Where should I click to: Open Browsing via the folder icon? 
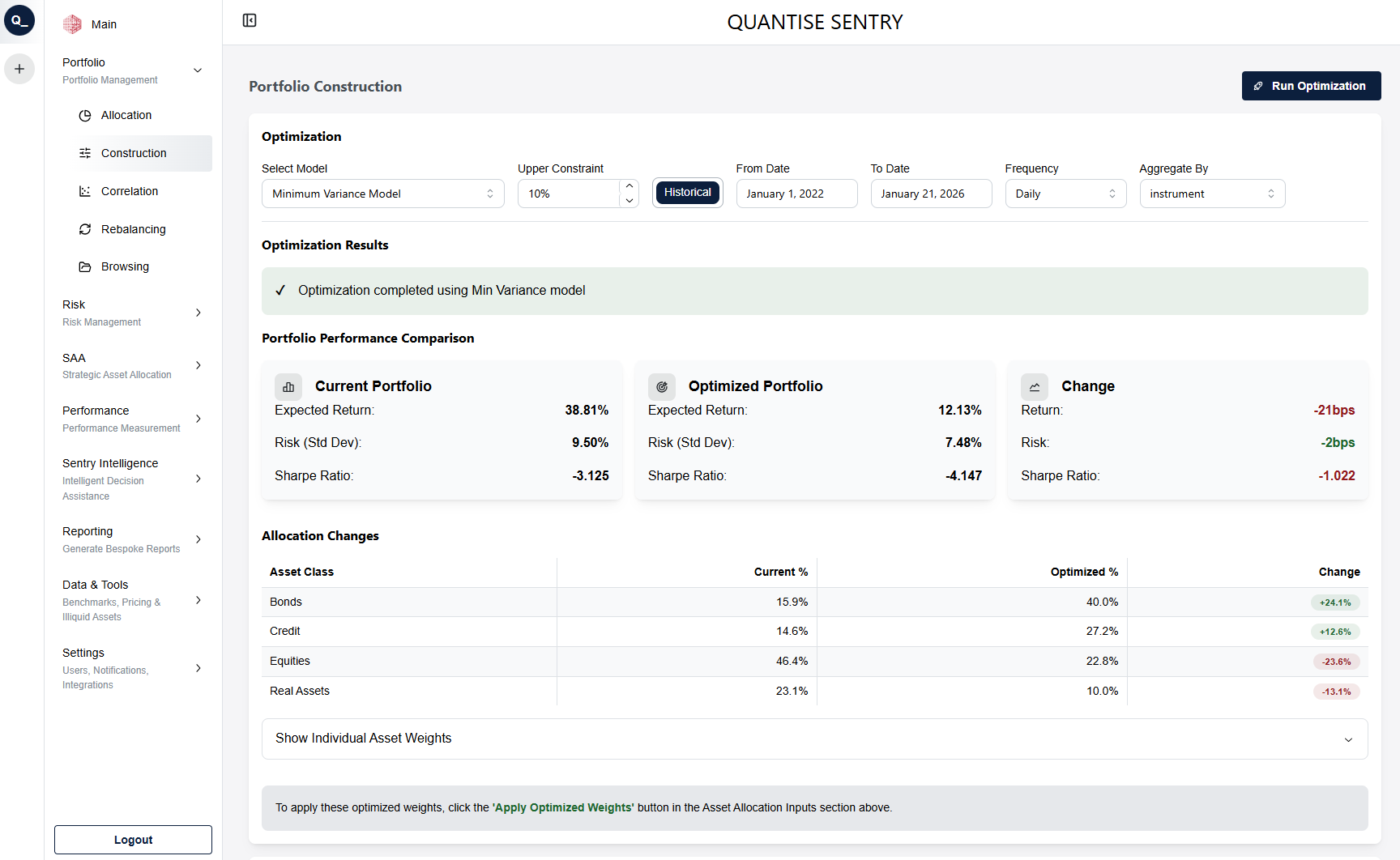[85, 266]
